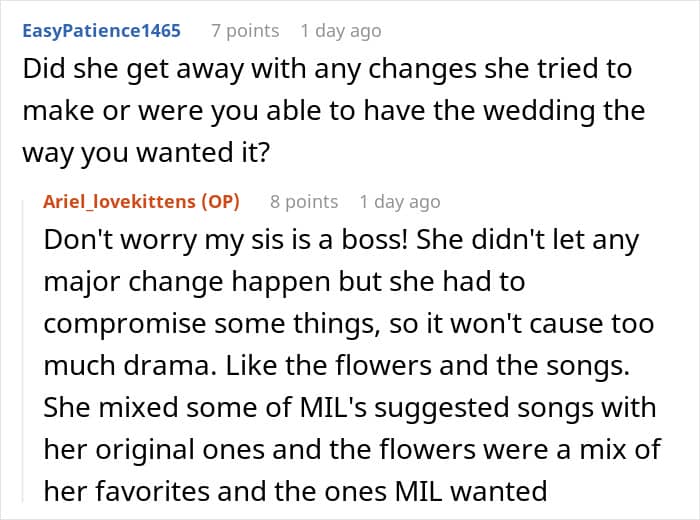Click the line starting 'make or were you able'

coord(334,112)
